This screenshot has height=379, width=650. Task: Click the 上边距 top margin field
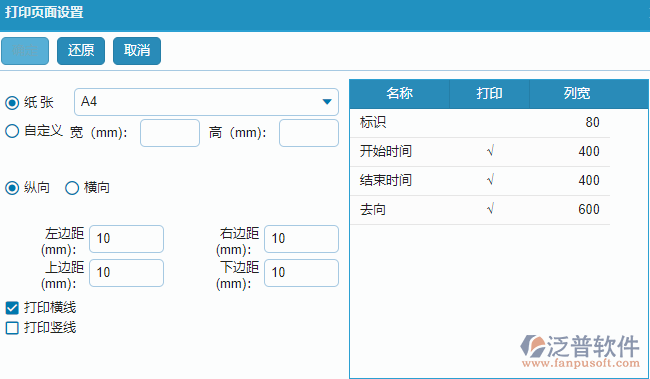coord(126,273)
